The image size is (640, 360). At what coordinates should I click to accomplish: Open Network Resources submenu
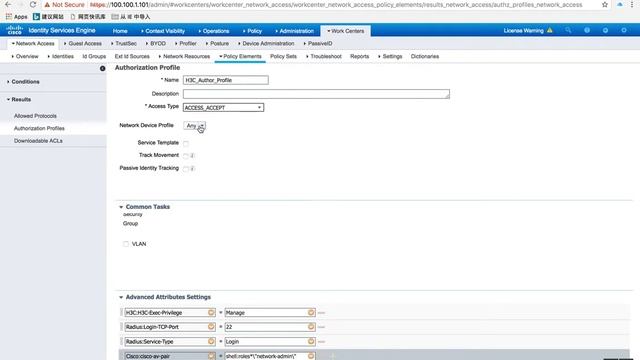tap(184, 56)
